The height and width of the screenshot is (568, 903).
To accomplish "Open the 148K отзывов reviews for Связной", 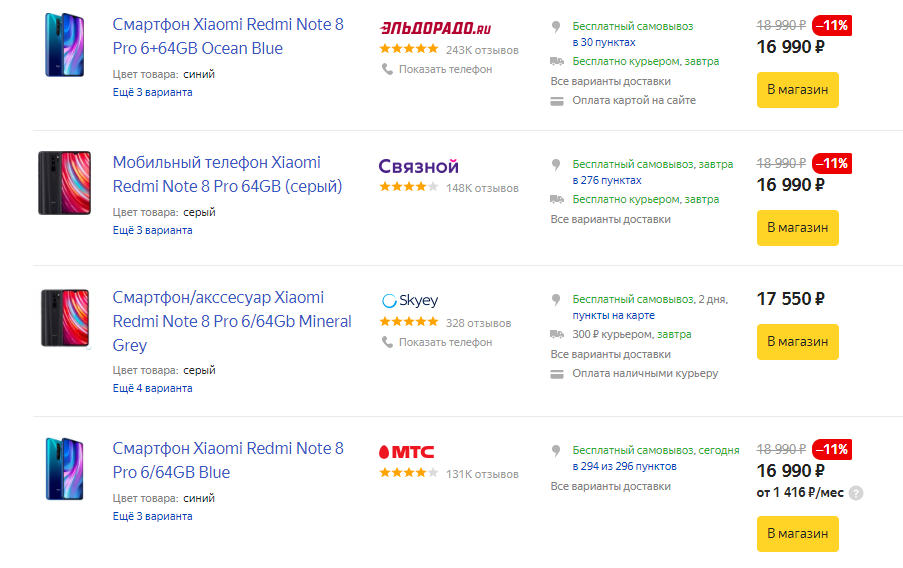I will point(482,188).
